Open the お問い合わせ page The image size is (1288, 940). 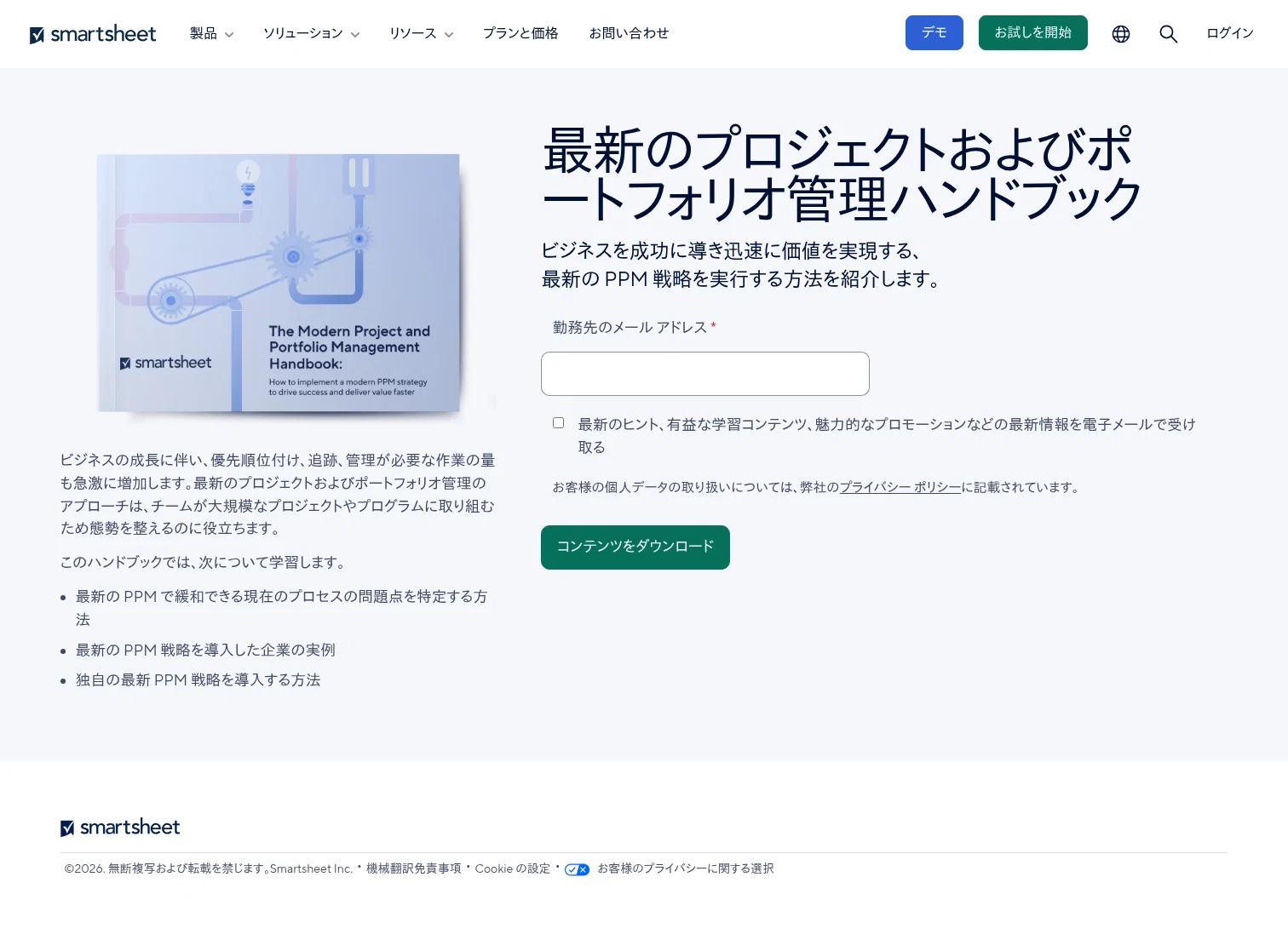click(x=629, y=33)
